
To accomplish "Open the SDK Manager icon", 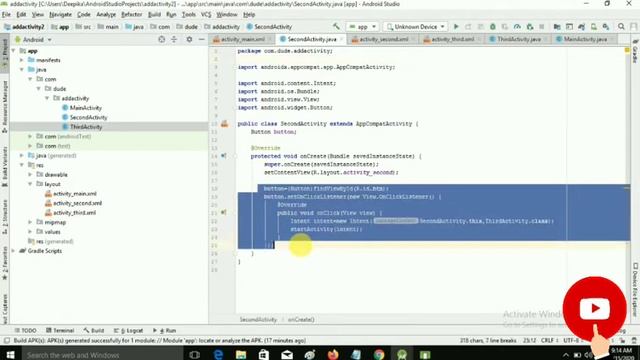I will (606, 27).
